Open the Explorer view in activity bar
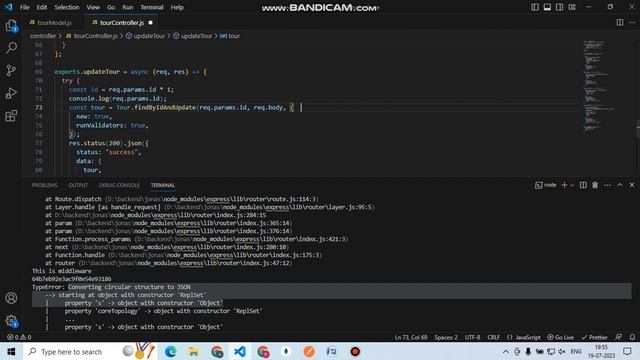Image resolution: width=640 pixels, height=360 pixels. [11, 26]
